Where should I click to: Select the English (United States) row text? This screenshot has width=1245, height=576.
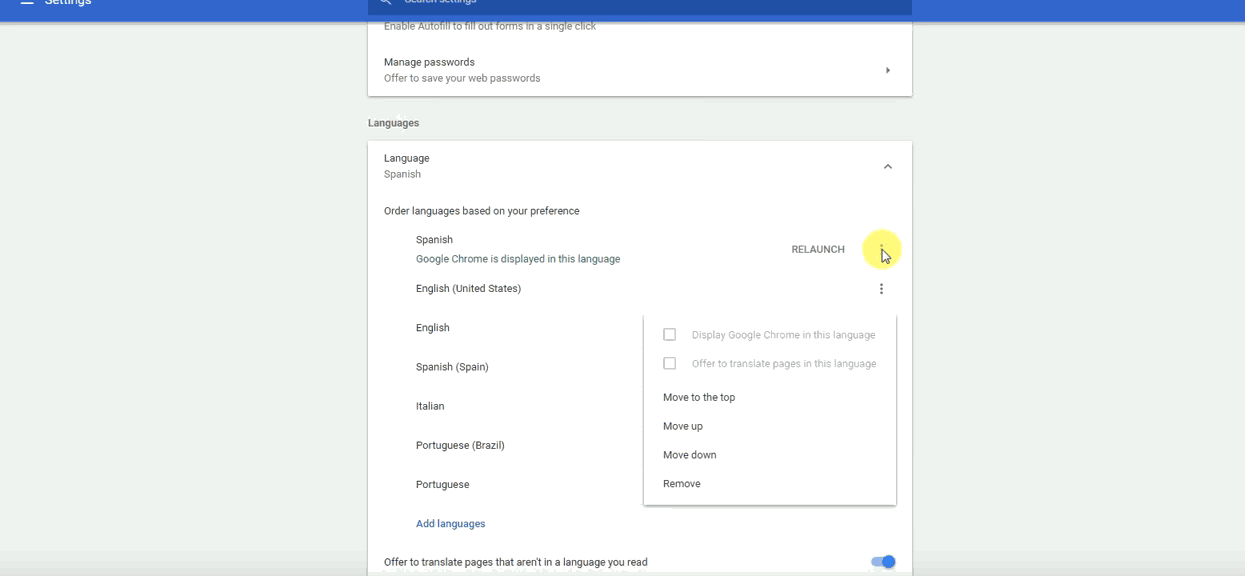point(468,289)
